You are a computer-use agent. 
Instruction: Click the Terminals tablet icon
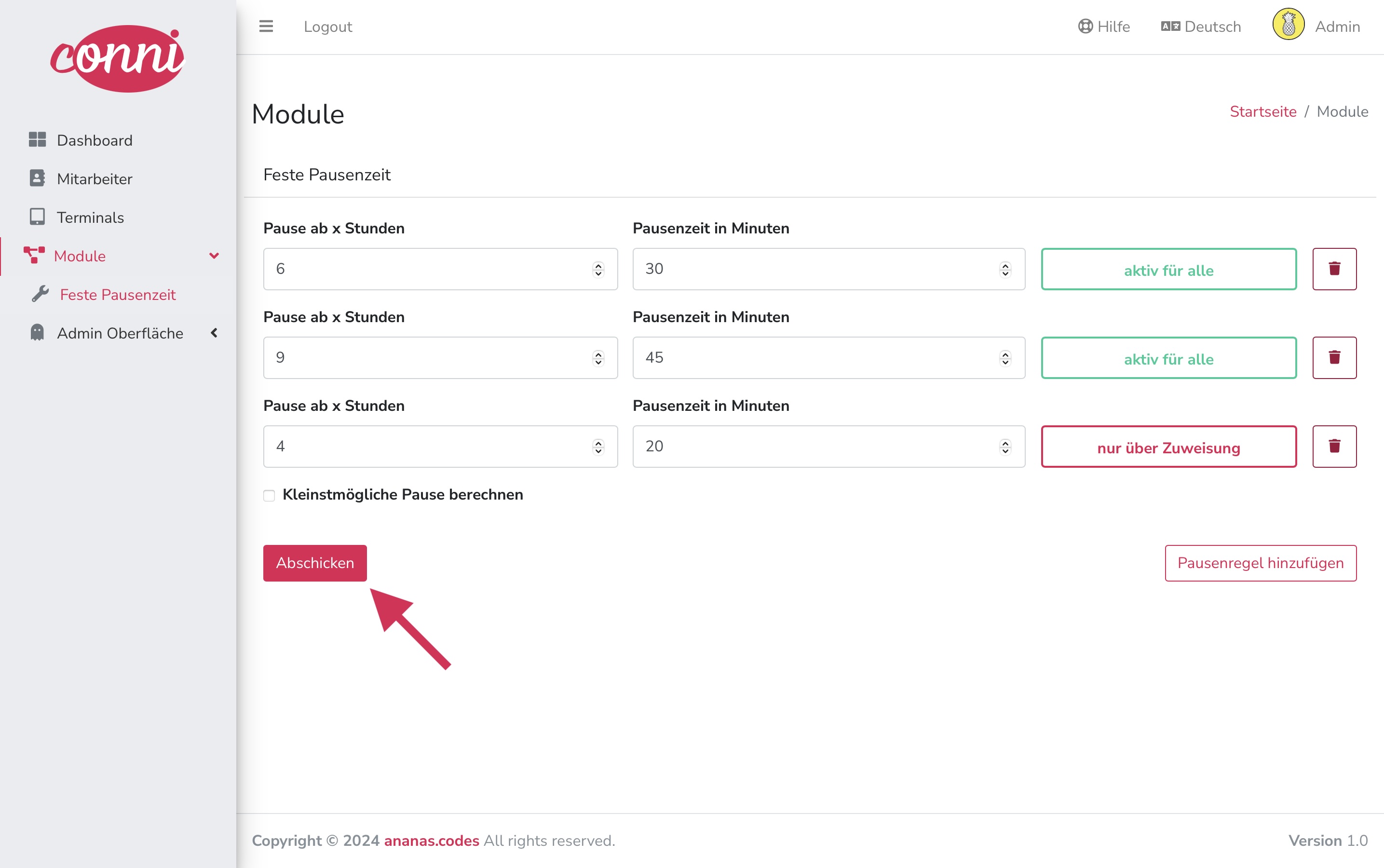[37, 217]
